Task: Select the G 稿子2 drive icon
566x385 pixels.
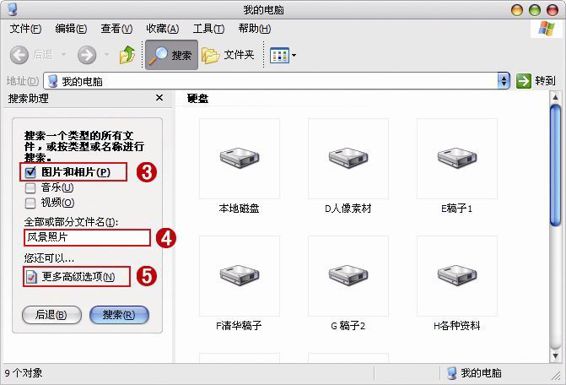Action: 348,276
